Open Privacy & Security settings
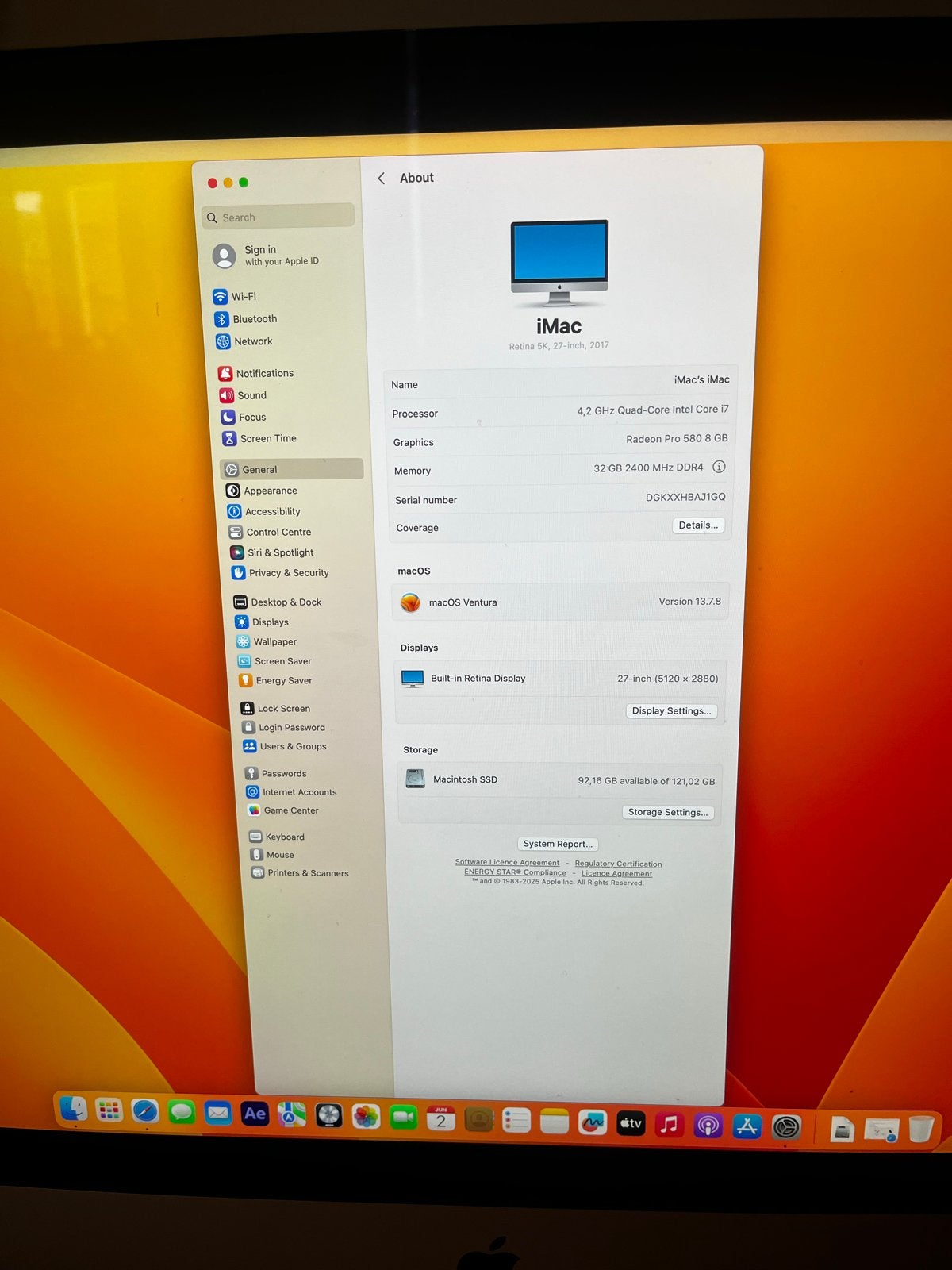Image resolution: width=952 pixels, height=1270 pixels. coord(280,572)
